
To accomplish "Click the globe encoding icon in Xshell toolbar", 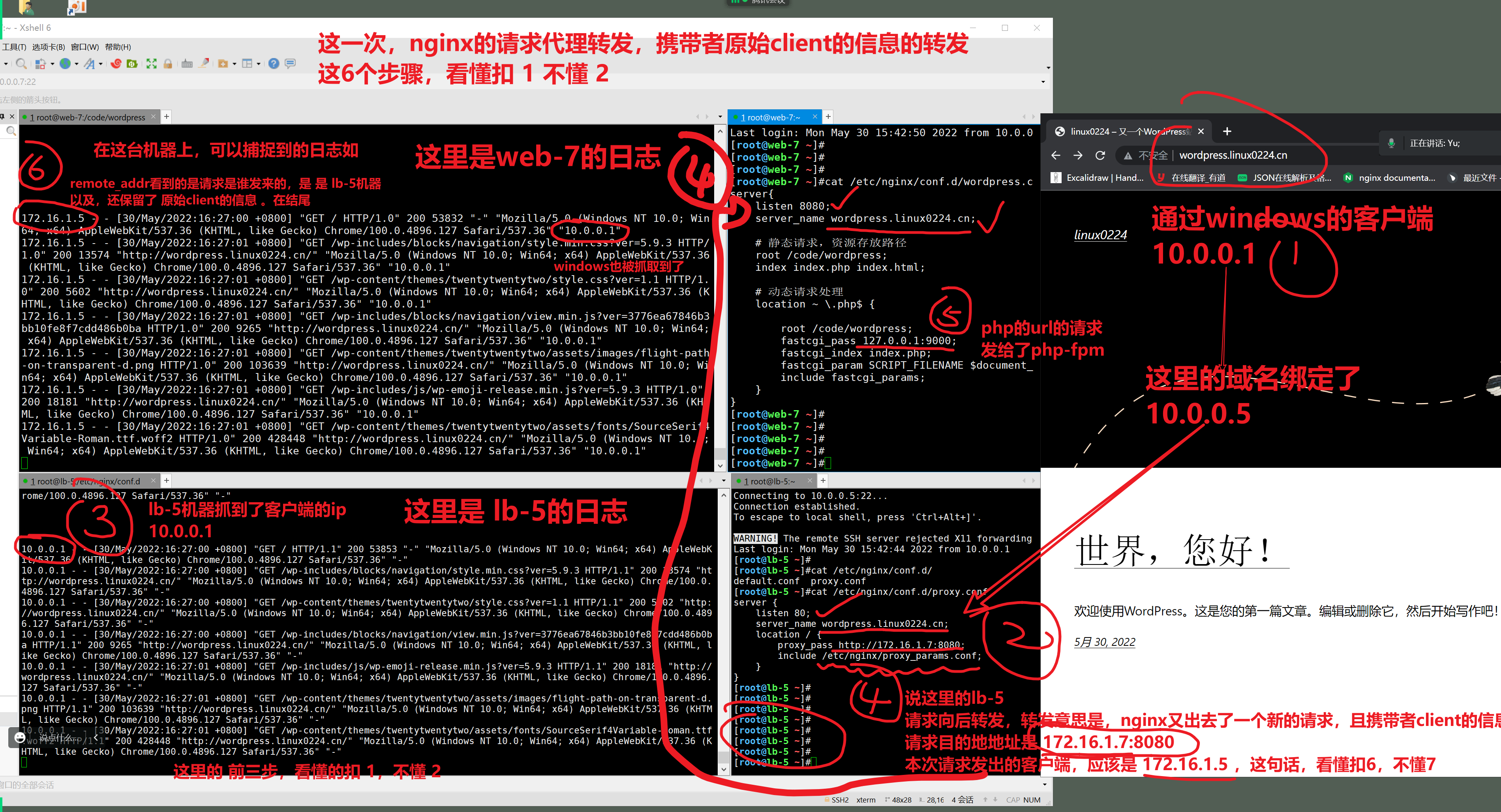I will pyautogui.click(x=65, y=64).
